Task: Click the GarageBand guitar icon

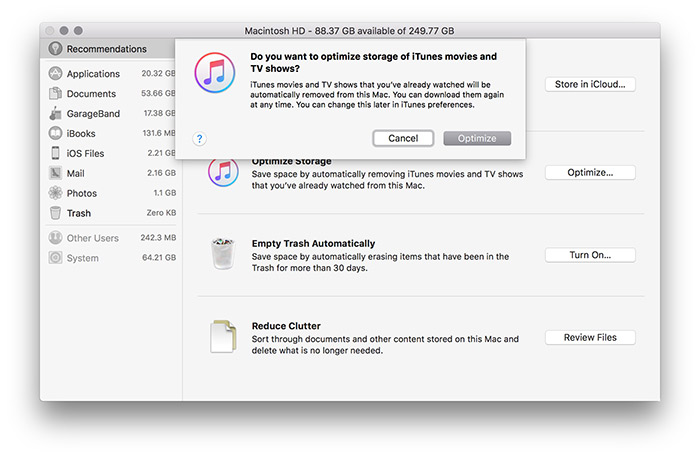Action: (55, 113)
